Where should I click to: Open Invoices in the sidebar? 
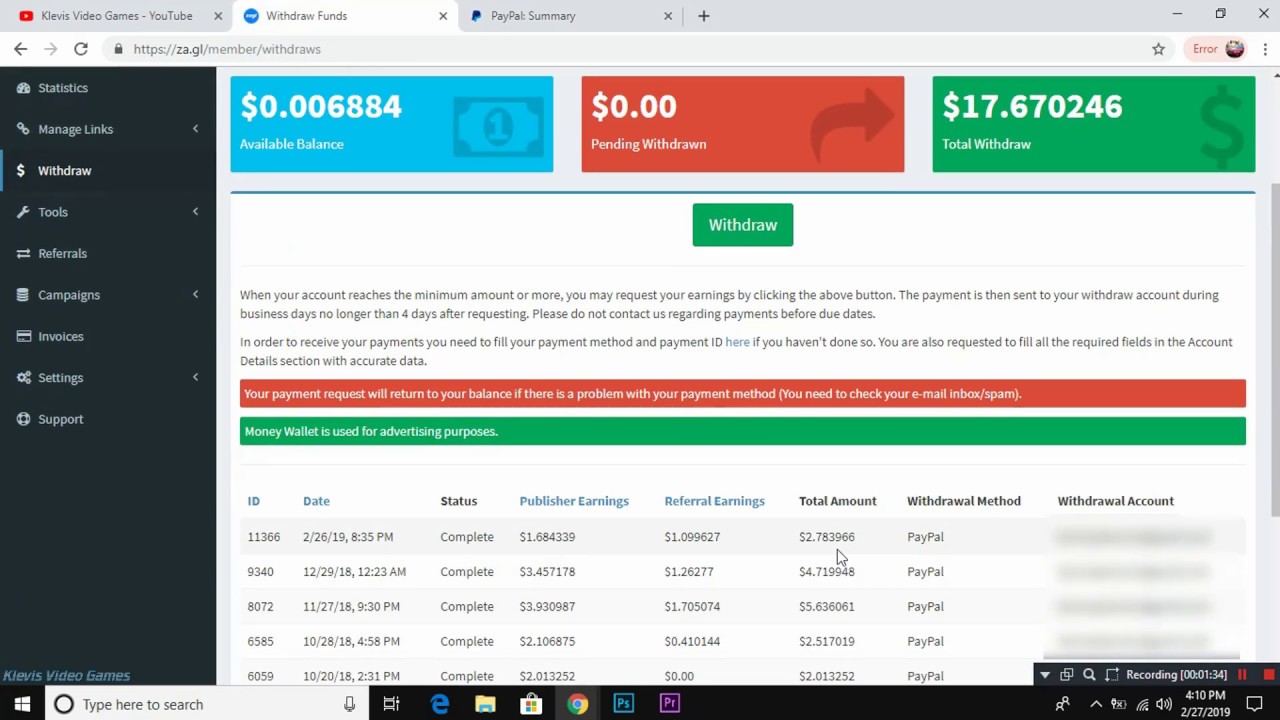tap(61, 336)
